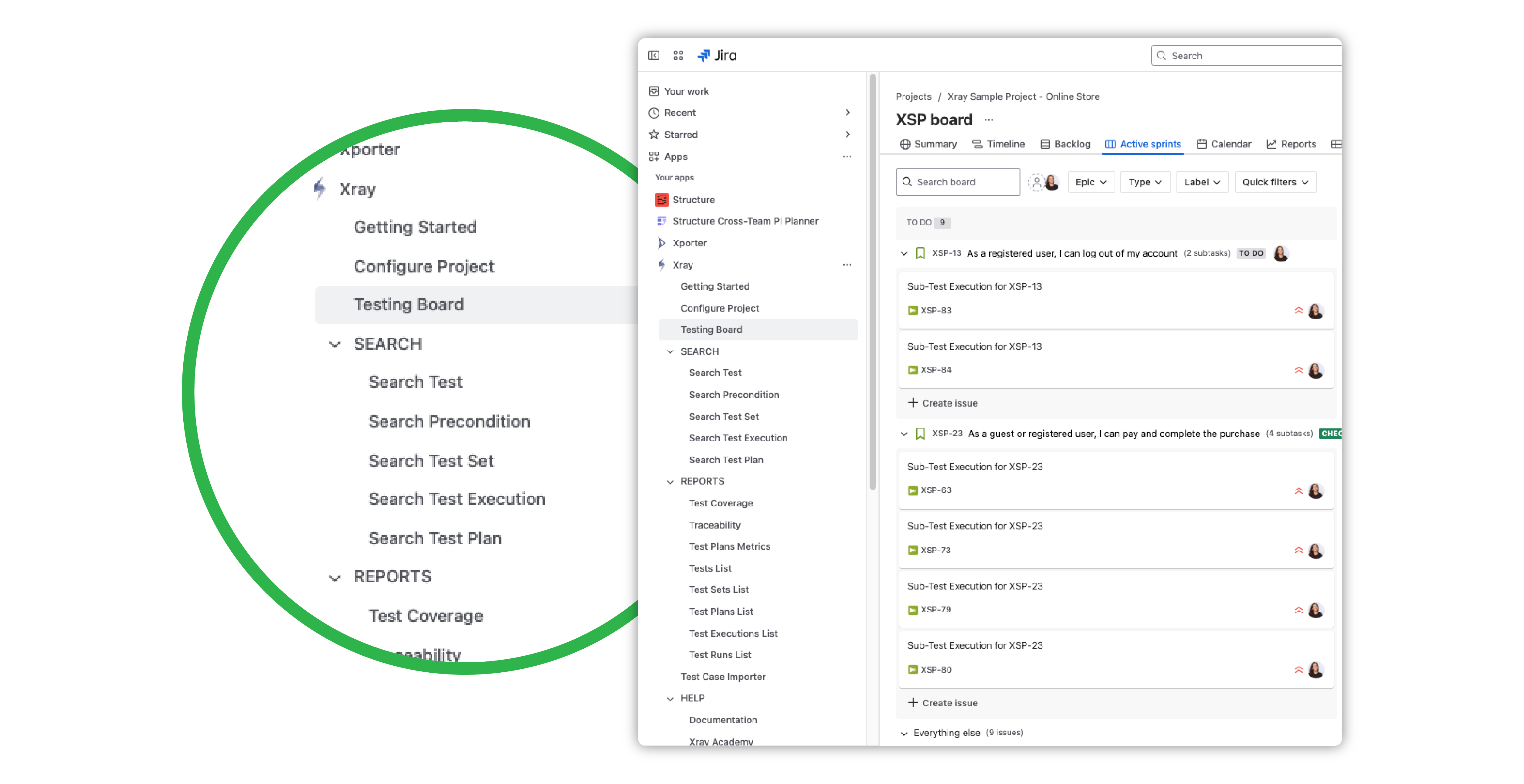Click the collapse sidebar icon
The height and width of the screenshot is (784, 1524).
pos(654,55)
